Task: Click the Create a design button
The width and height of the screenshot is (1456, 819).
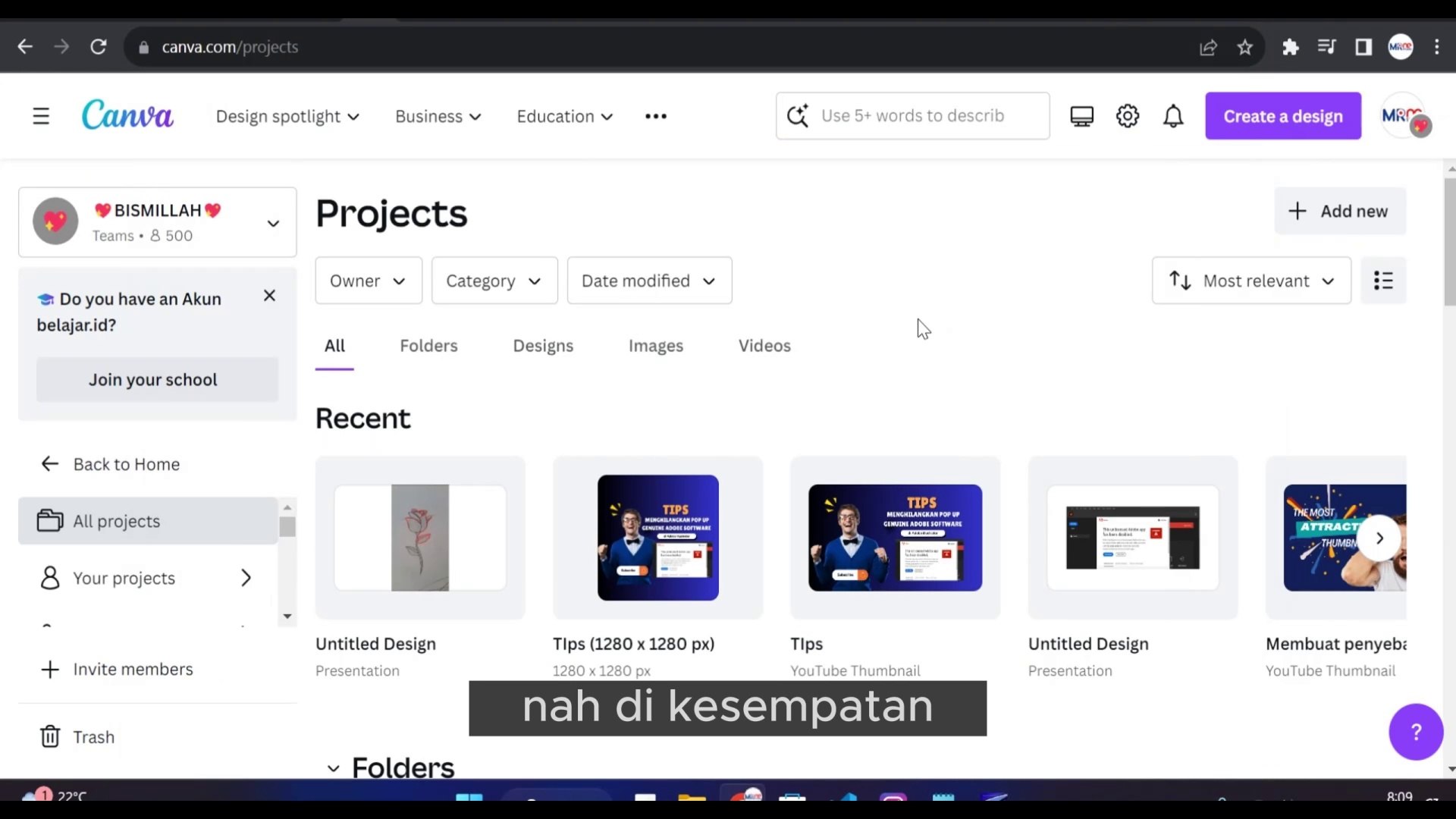Action: pyautogui.click(x=1282, y=115)
